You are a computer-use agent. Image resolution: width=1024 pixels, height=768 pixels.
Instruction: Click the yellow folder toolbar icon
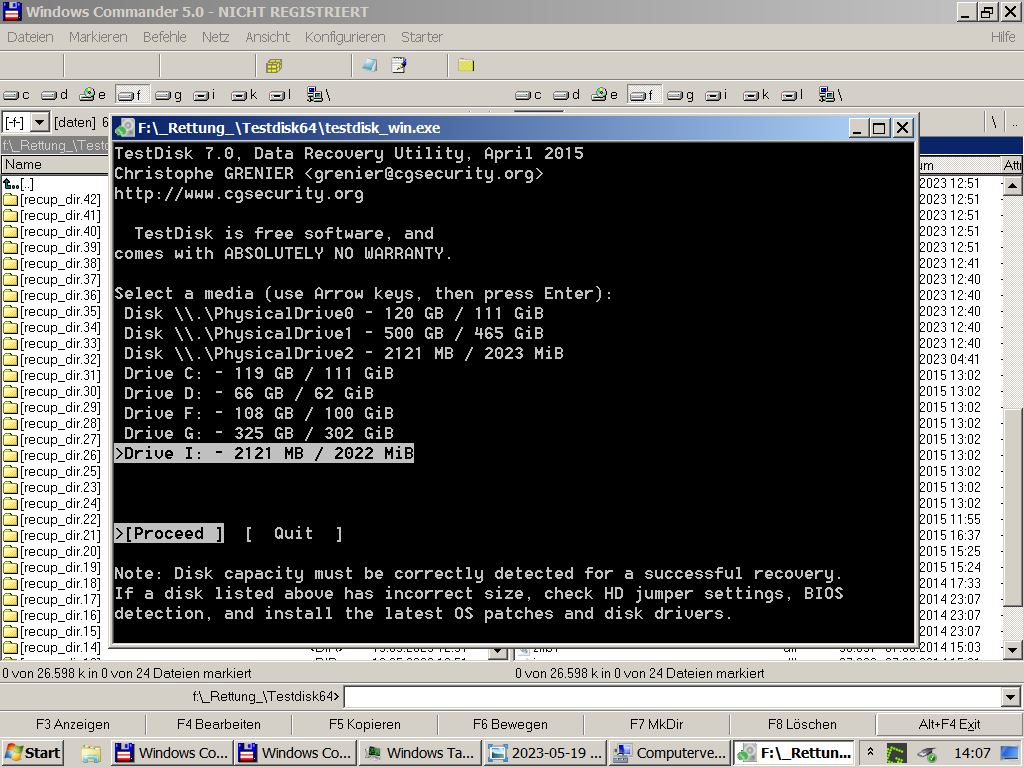pyautogui.click(x=466, y=65)
